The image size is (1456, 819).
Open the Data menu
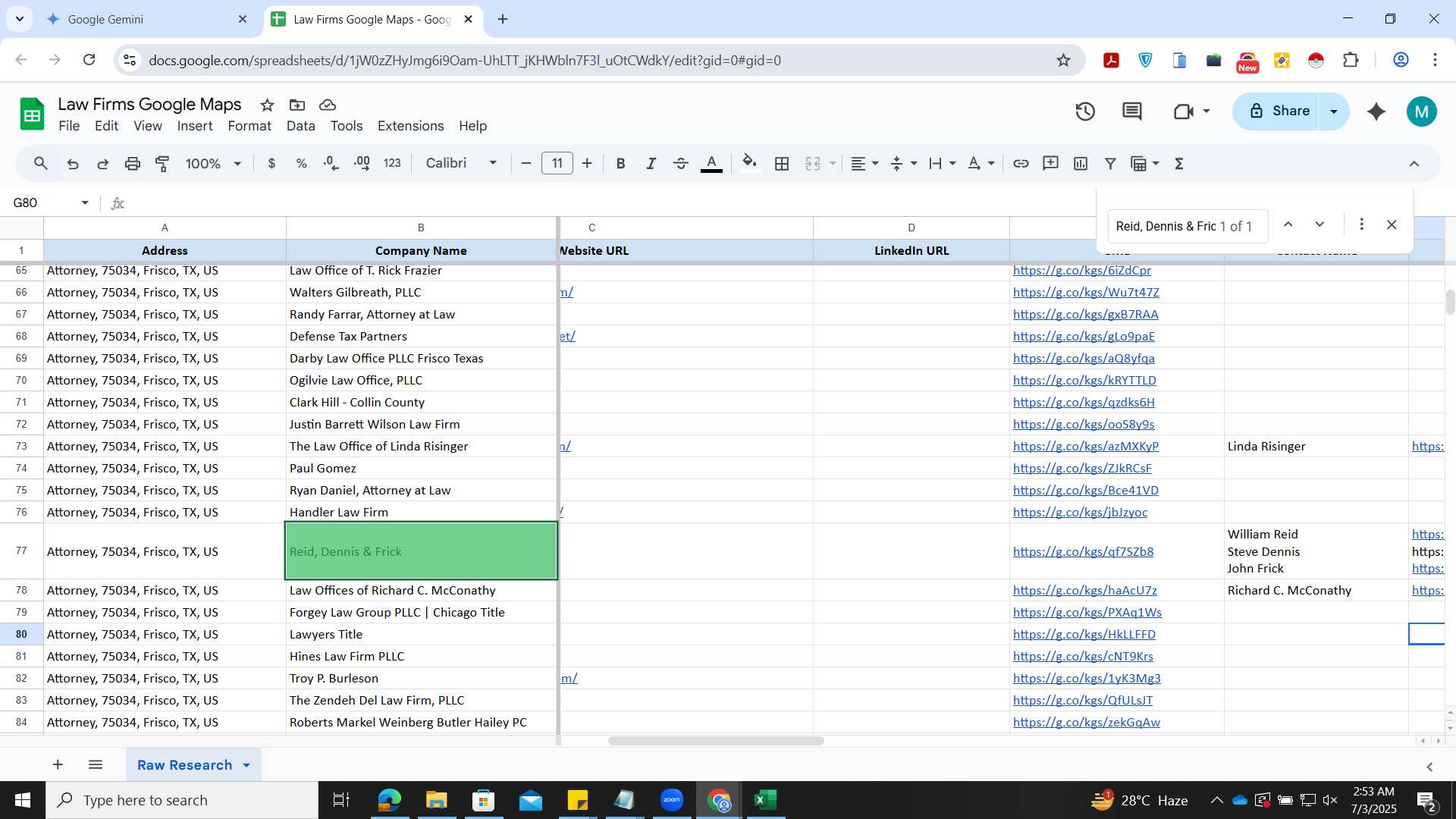300,126
